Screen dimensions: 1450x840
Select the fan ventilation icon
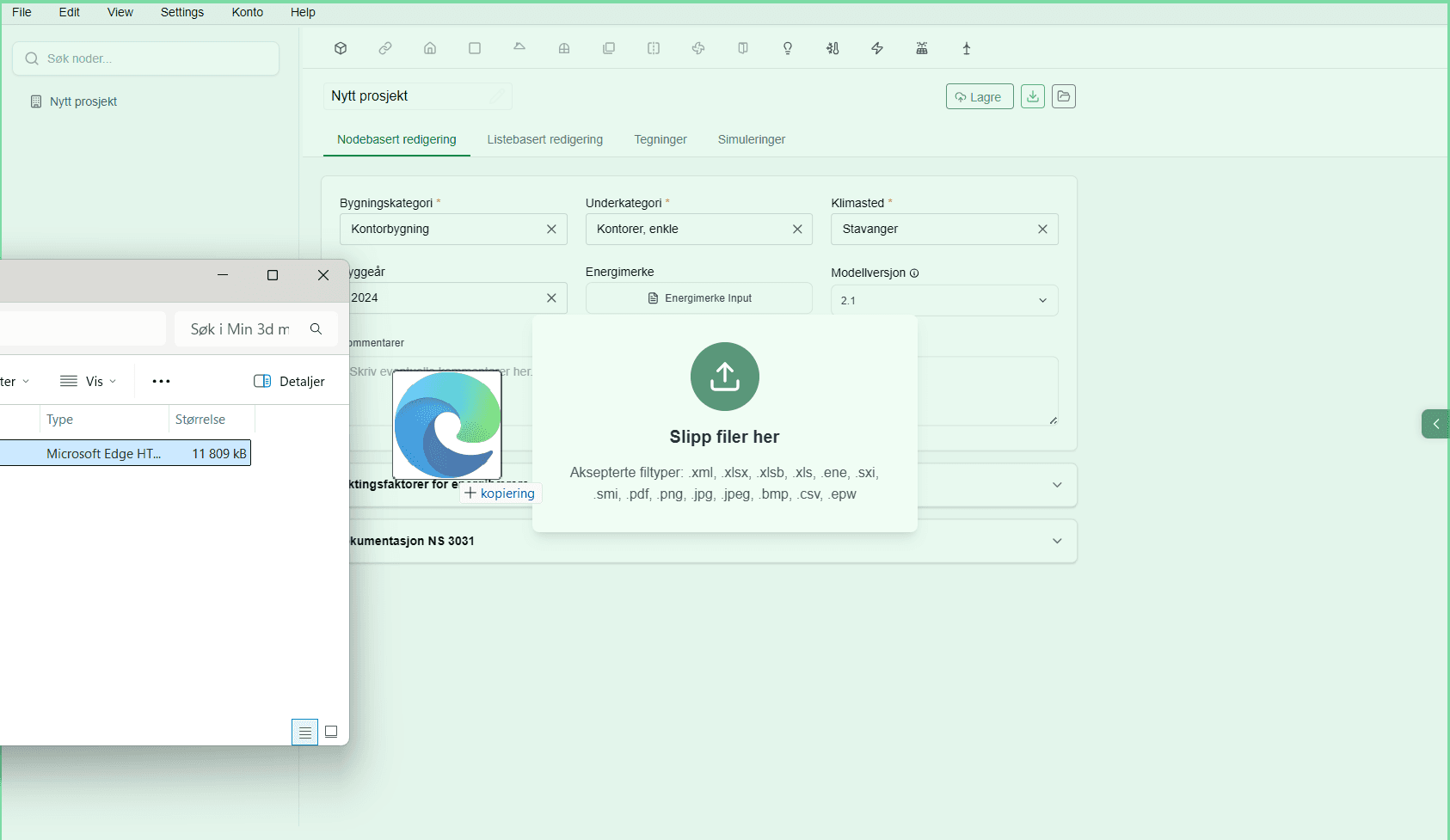click(698, 48)
